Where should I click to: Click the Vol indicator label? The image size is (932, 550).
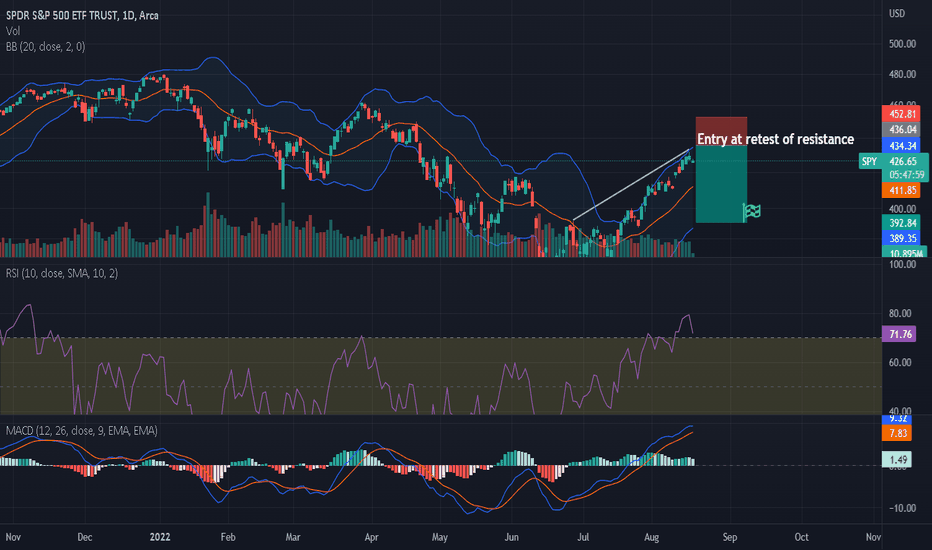tap(13, 31)
